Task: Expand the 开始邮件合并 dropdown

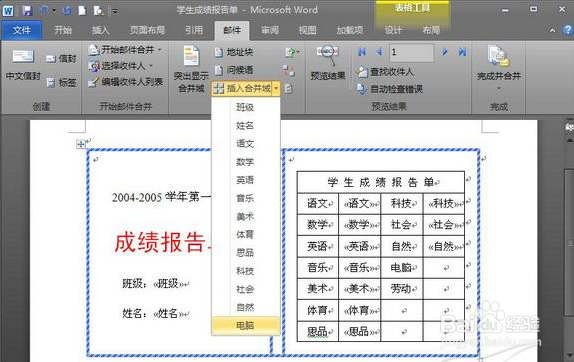Action: [x=160, y=50]
